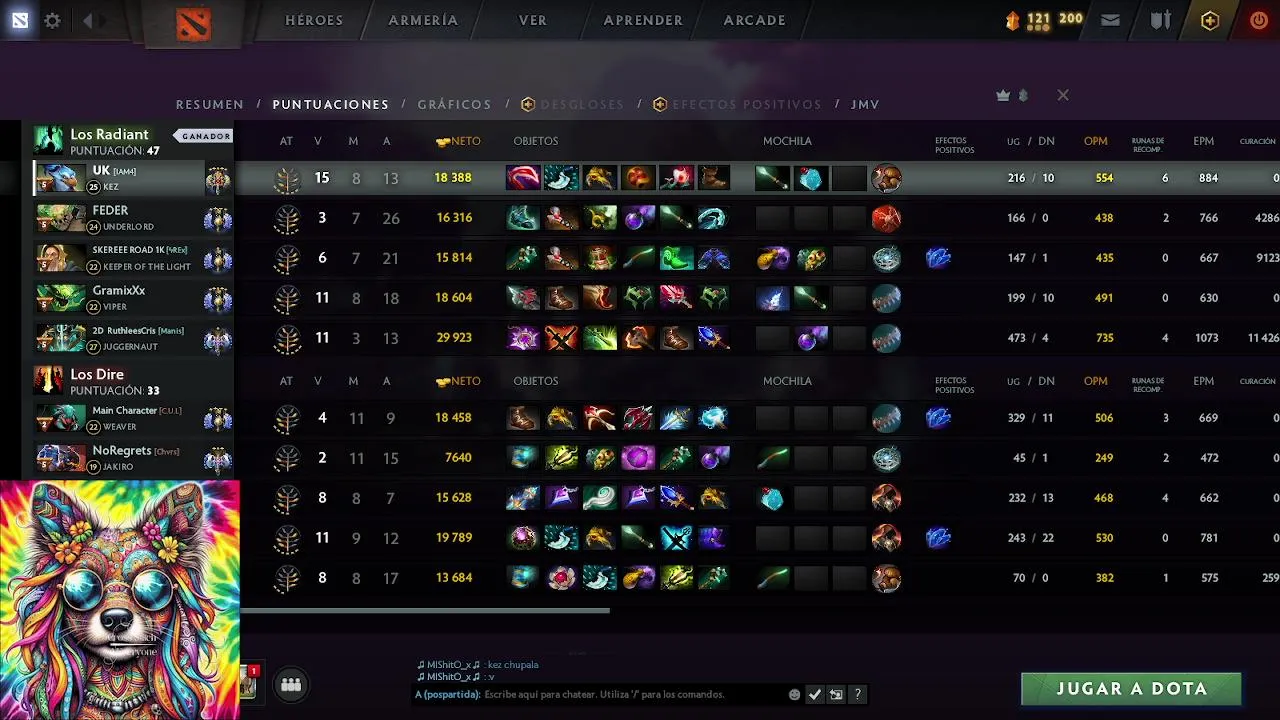Click the Jugar a Dota button
The width and height of the screenshot is (1280, 720).
click(1131, 689)
